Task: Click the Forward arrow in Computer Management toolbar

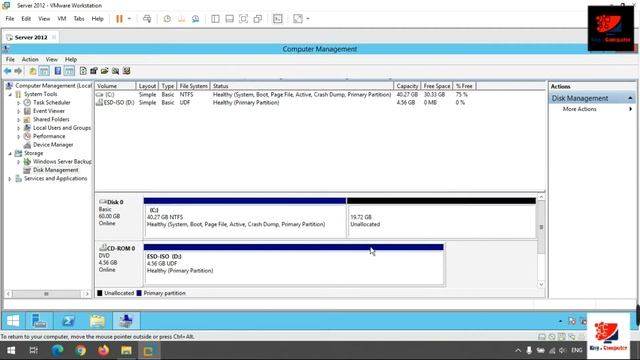Action: pos(18,71)
